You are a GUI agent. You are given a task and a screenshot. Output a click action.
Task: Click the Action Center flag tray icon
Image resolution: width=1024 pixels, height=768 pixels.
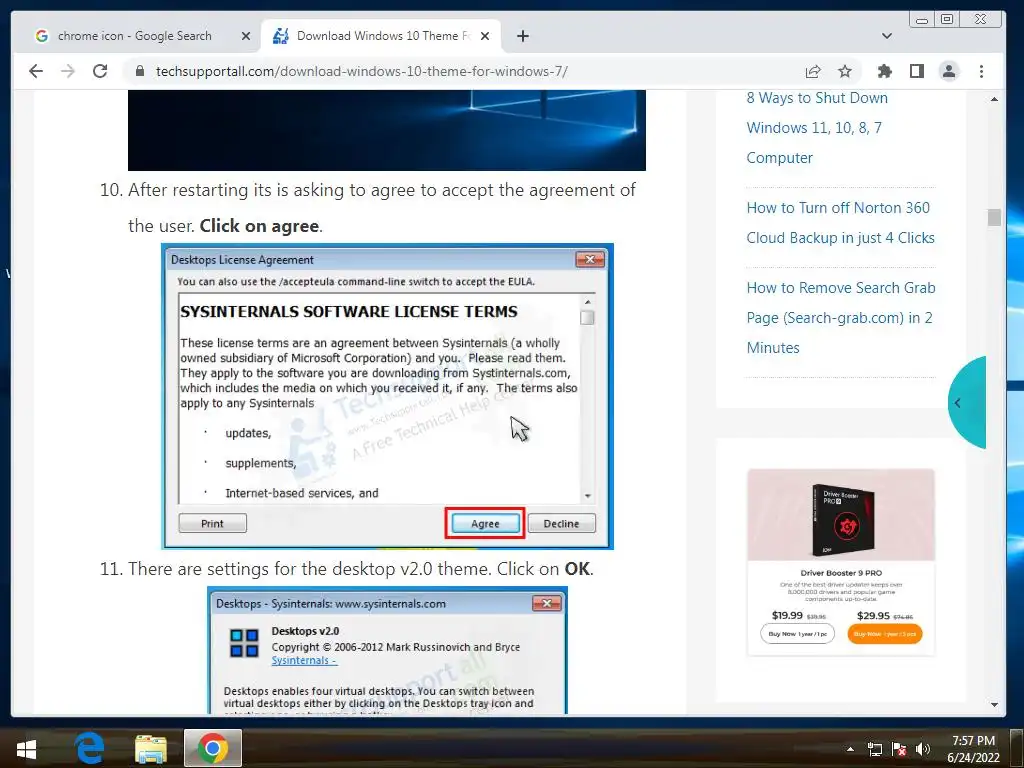click(899, 749)
